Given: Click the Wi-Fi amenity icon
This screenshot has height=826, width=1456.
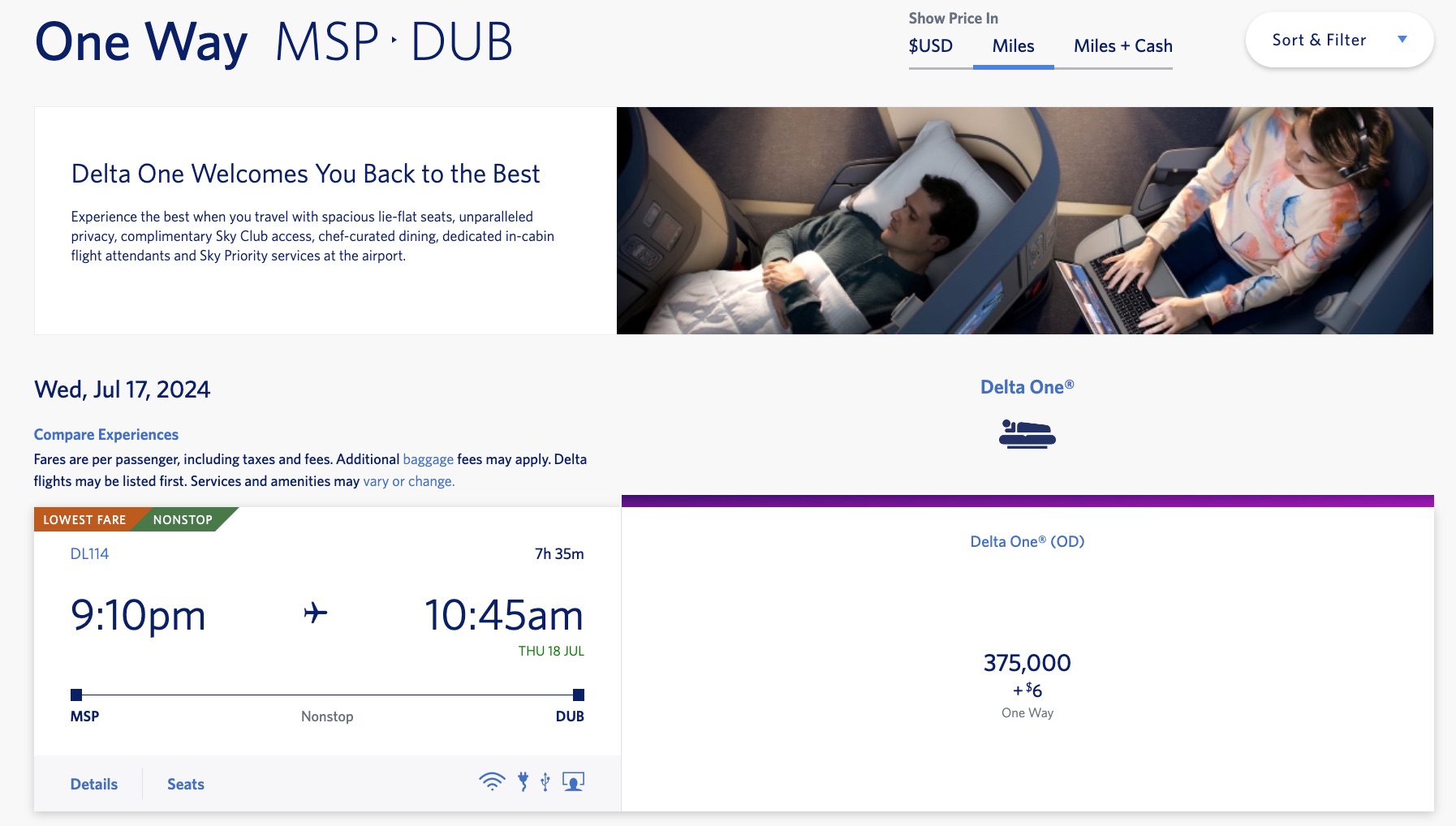Looking at the screenshot, I should [492, 781].
